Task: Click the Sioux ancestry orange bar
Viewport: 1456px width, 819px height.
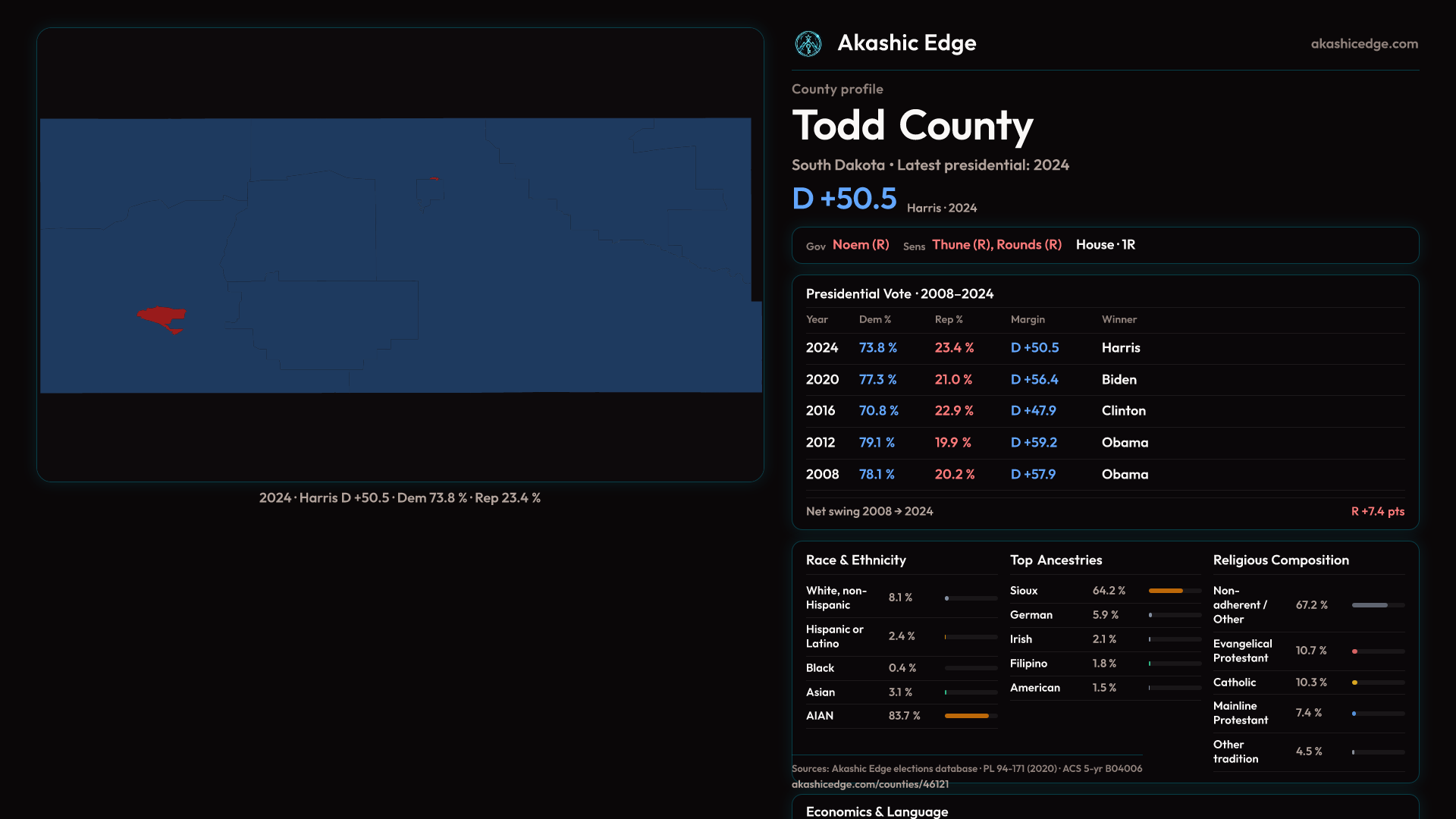Action: coord(1166,591)
